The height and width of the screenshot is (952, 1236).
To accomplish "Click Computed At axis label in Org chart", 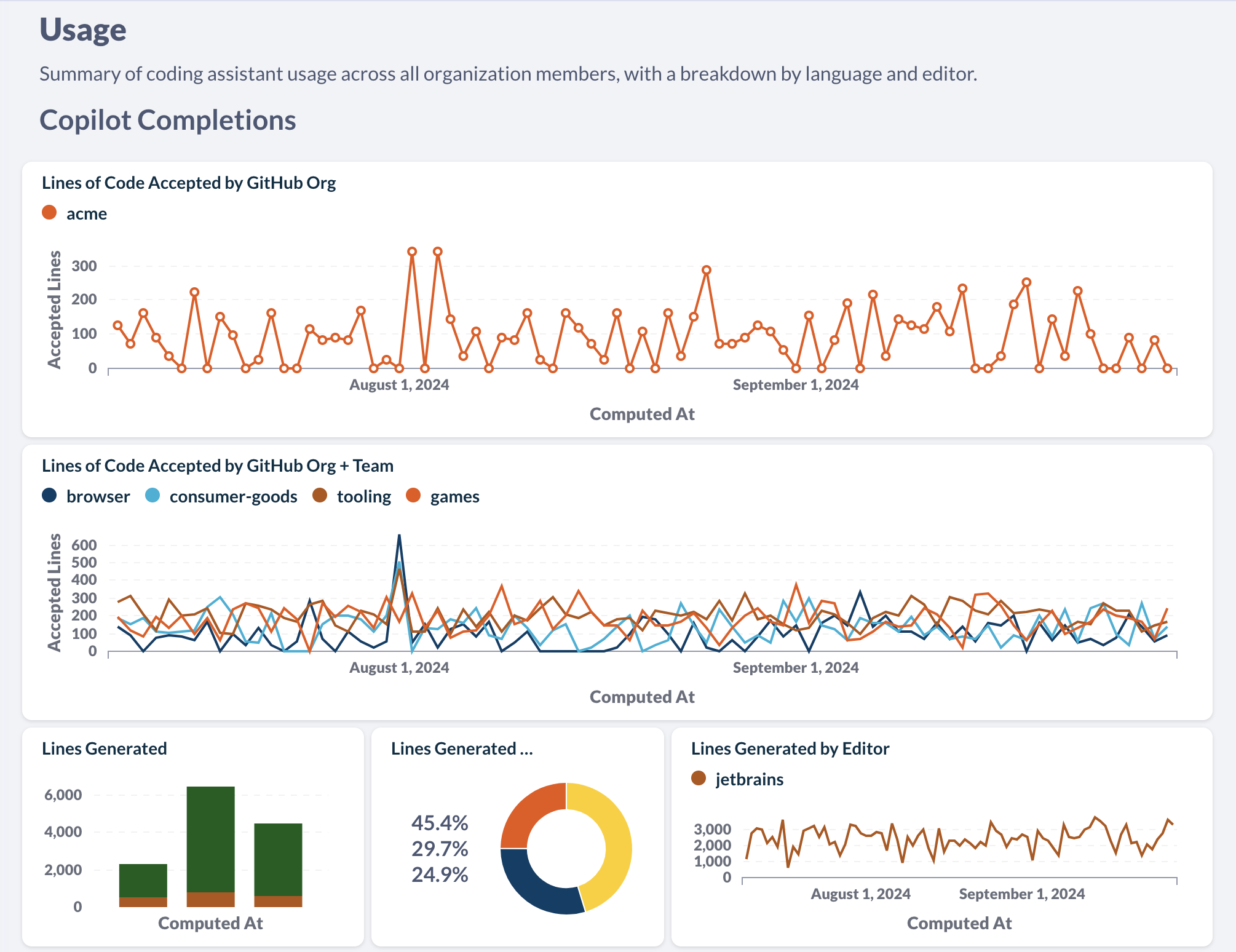I will (x=642, y=414).
